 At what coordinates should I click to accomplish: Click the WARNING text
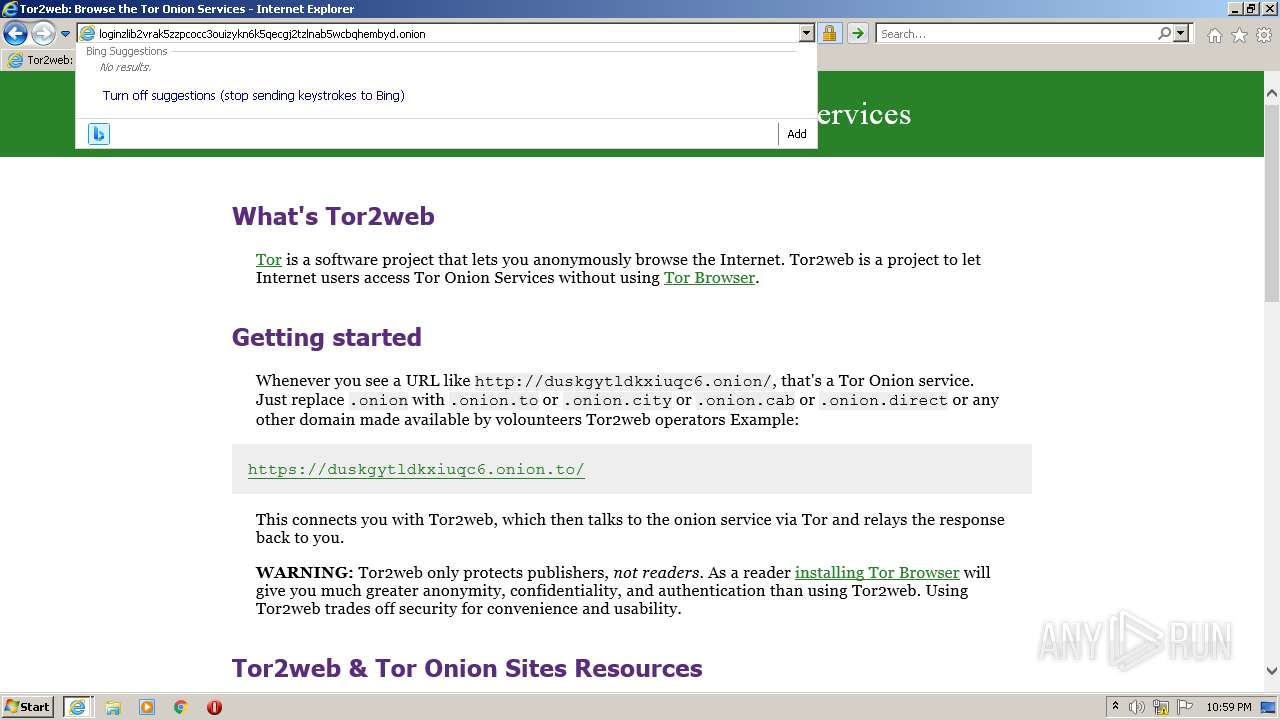tap(304, 573)
